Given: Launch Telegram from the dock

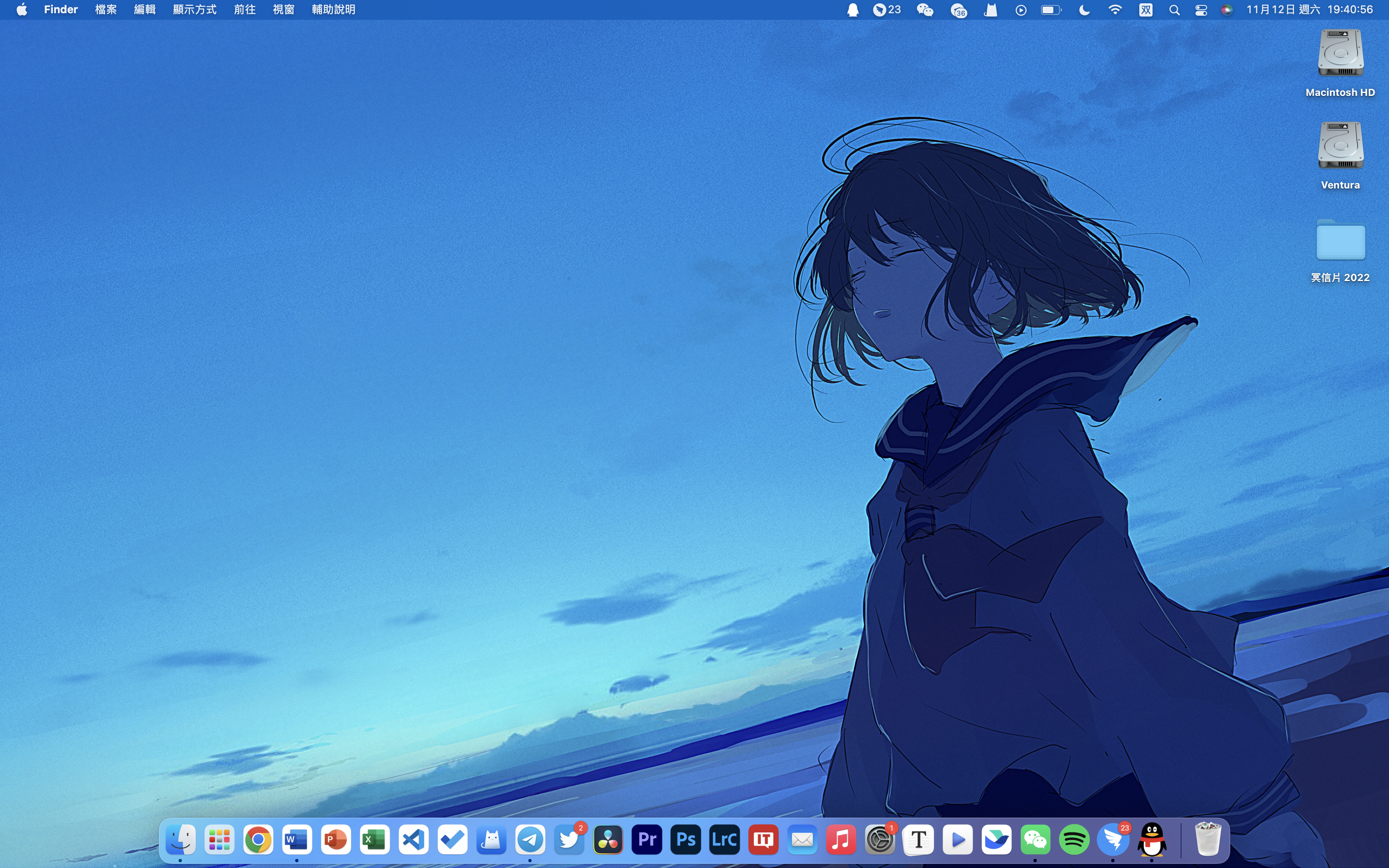Looking at the screenshot, I should click(530, 840).
